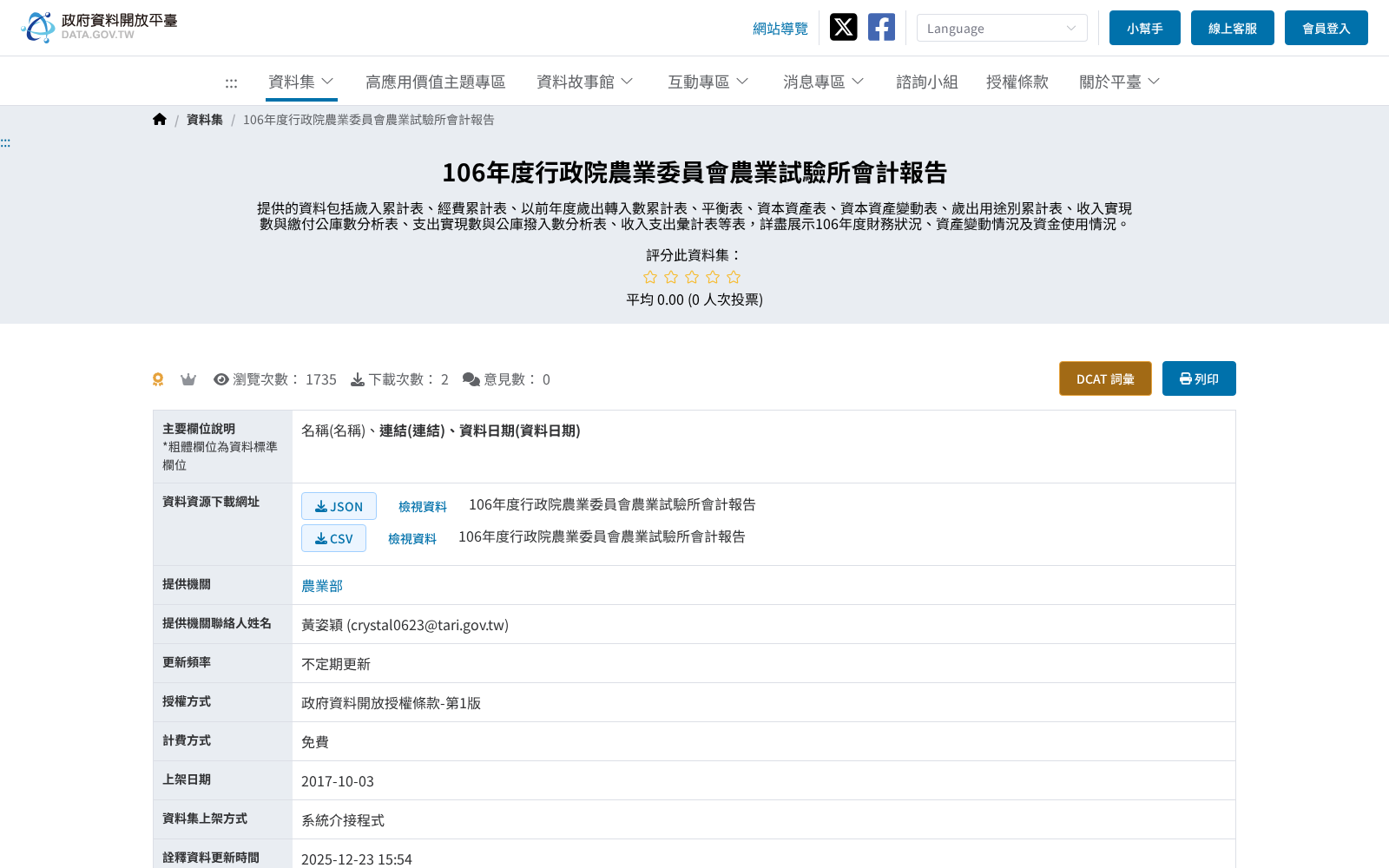Viewport: 1389px width, 868px height.
Task: Open the 農業部 agency link
Action: [x=322, y=586]
